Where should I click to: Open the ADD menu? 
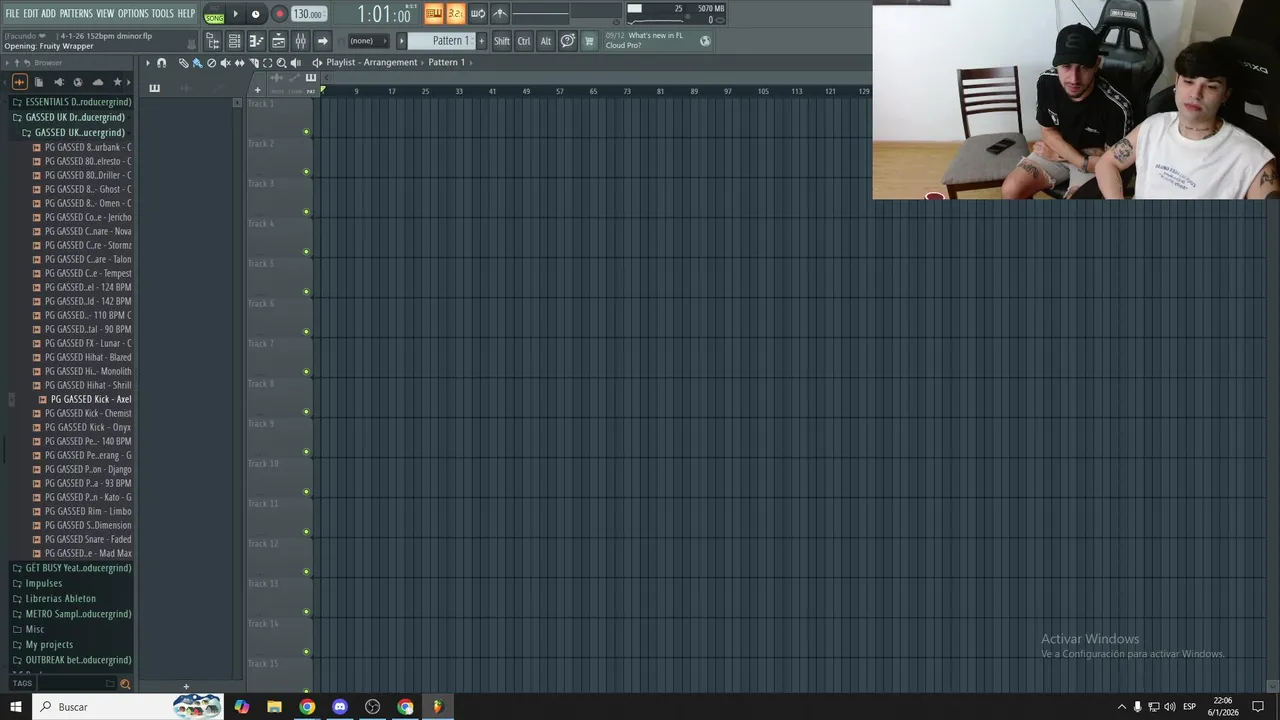[49, 14]
